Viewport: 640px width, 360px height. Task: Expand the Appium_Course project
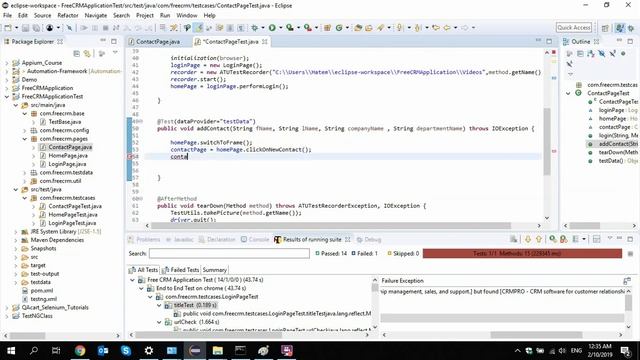click(x=7, y=63)
